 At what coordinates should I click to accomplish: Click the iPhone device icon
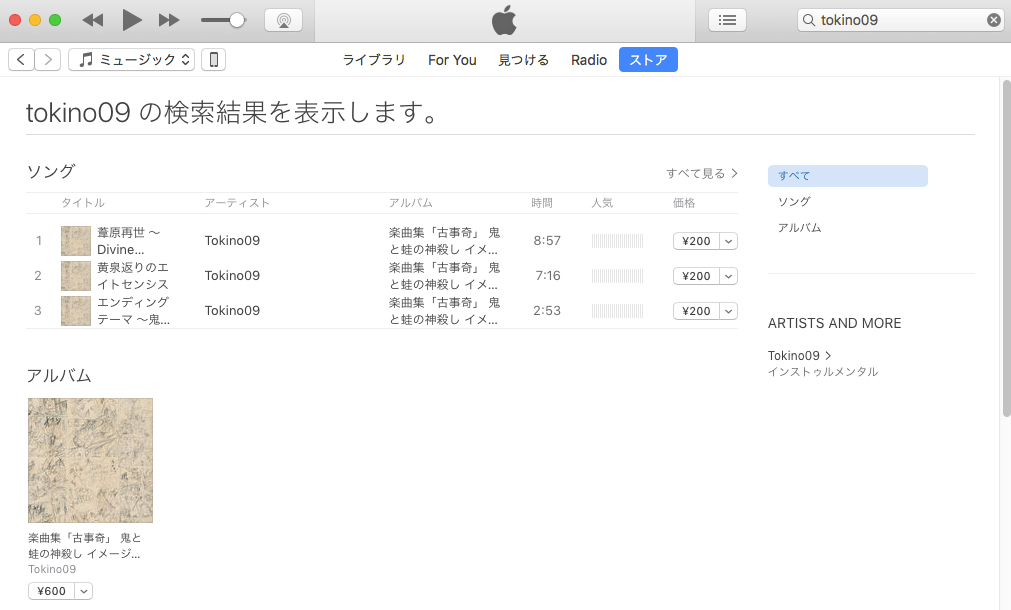click(x=213, y=60)
